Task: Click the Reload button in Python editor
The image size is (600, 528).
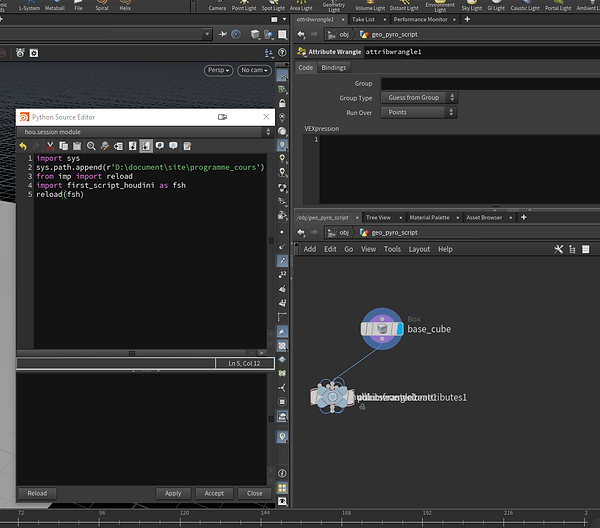Action: [x=37, y=494]
